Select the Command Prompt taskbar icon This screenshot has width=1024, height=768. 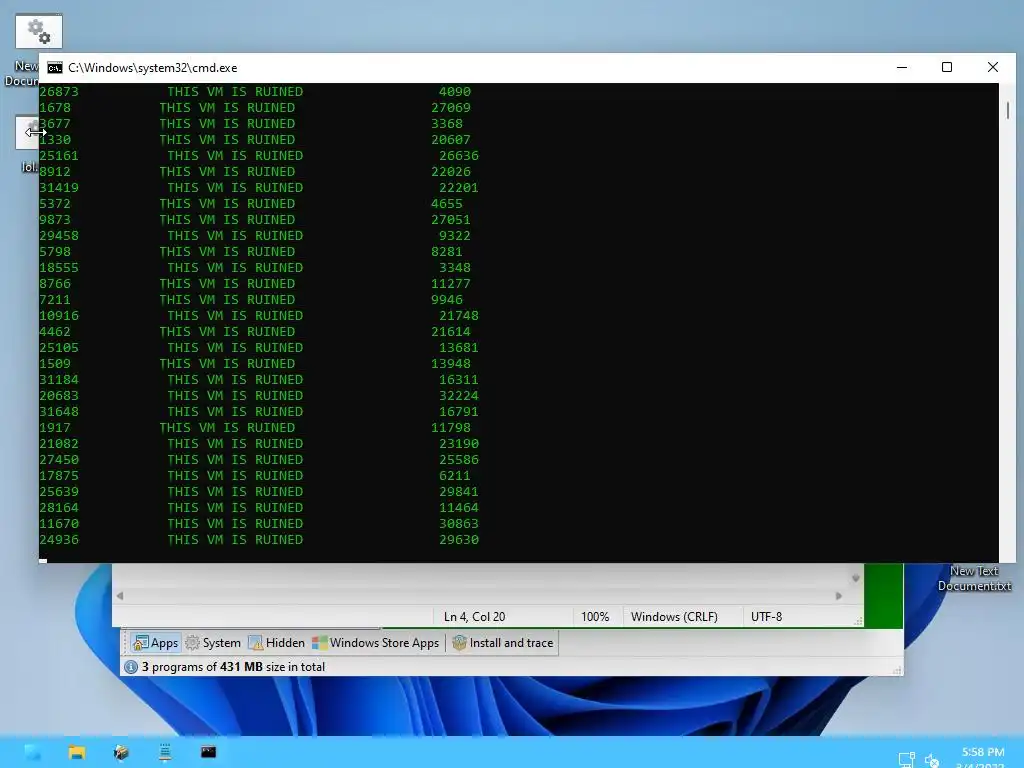[208, 752]
